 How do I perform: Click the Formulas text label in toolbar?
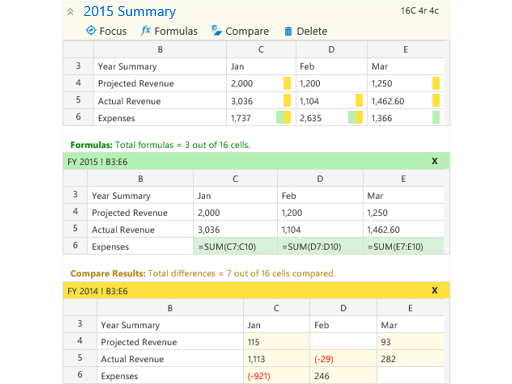point(176,31)
